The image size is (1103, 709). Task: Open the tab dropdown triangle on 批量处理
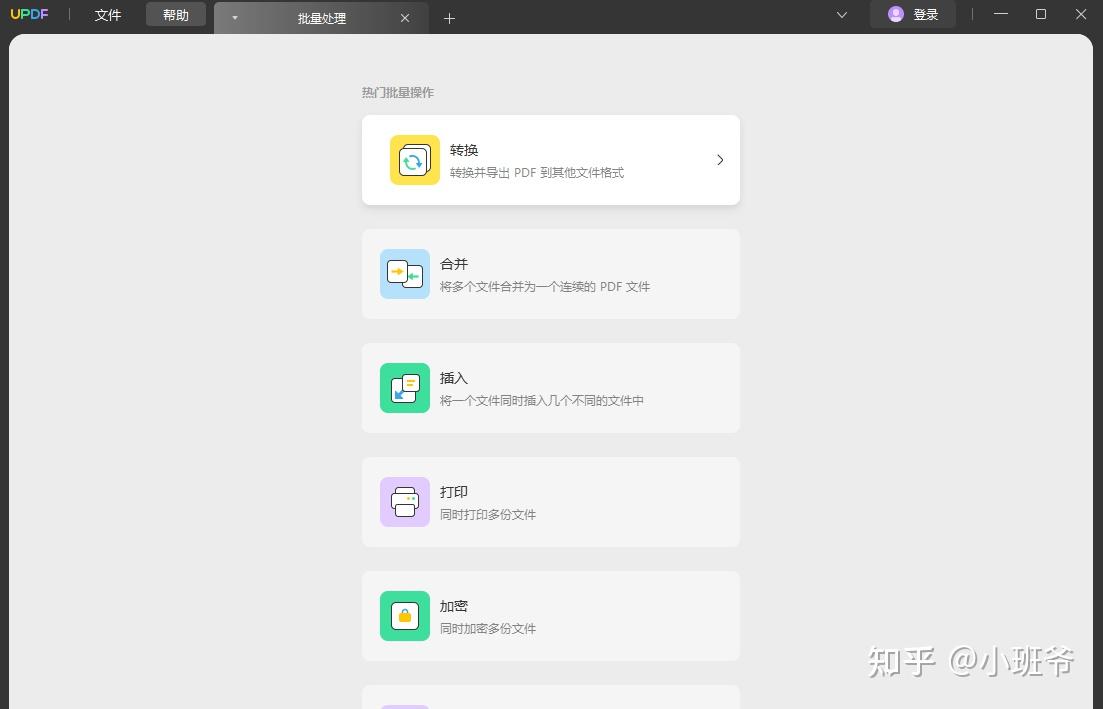click(x=235, y=18)
